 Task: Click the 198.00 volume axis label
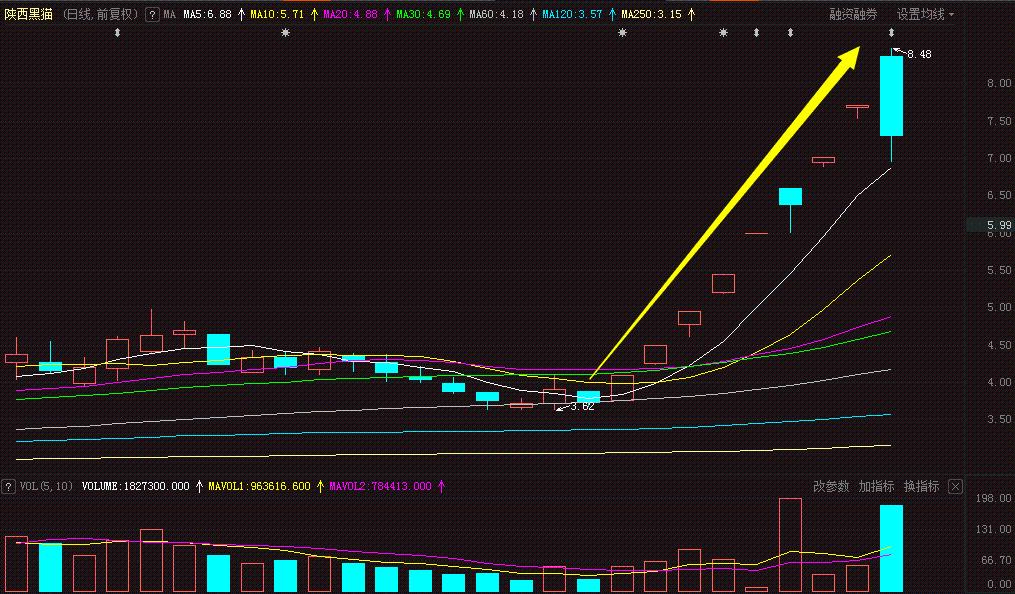coord(993,498)
